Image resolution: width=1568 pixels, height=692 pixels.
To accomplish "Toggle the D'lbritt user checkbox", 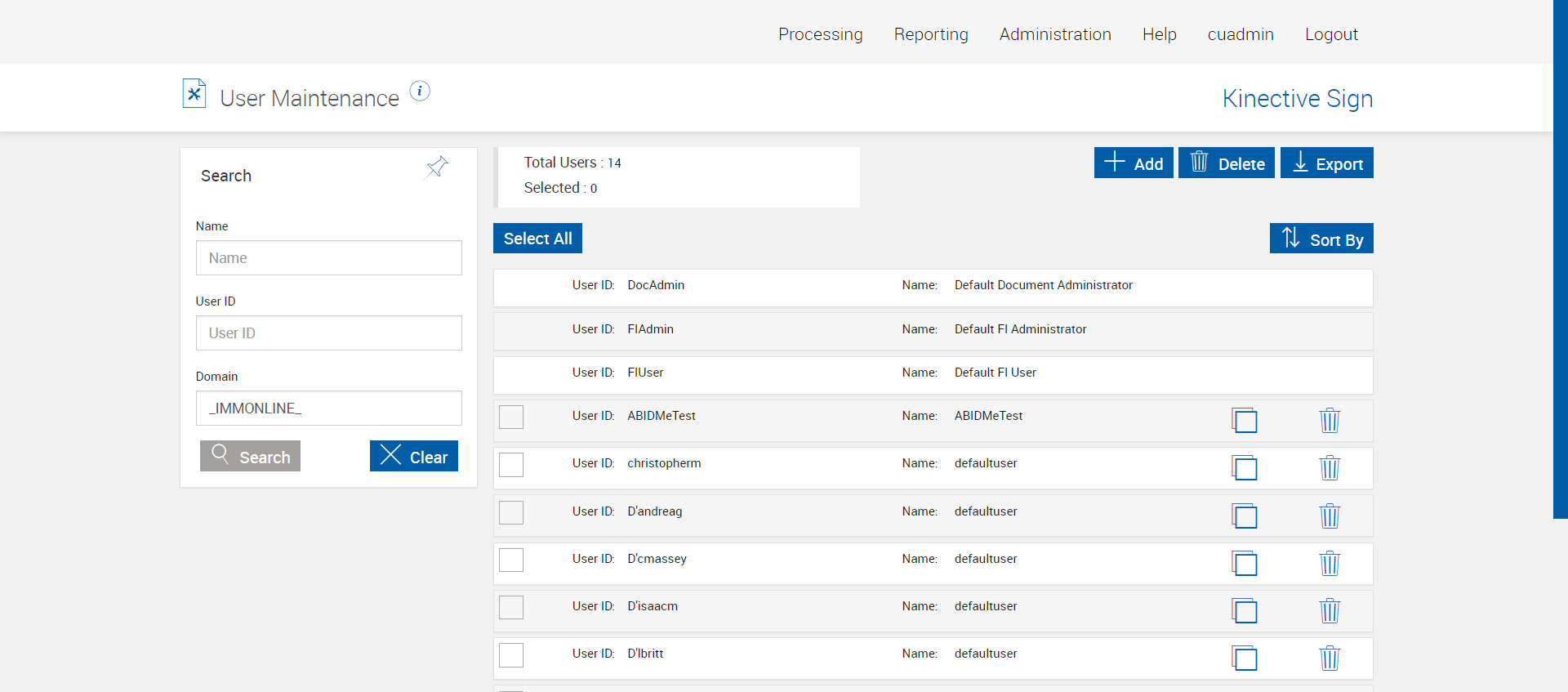I will pyautogui.click(x=511, y=654).
